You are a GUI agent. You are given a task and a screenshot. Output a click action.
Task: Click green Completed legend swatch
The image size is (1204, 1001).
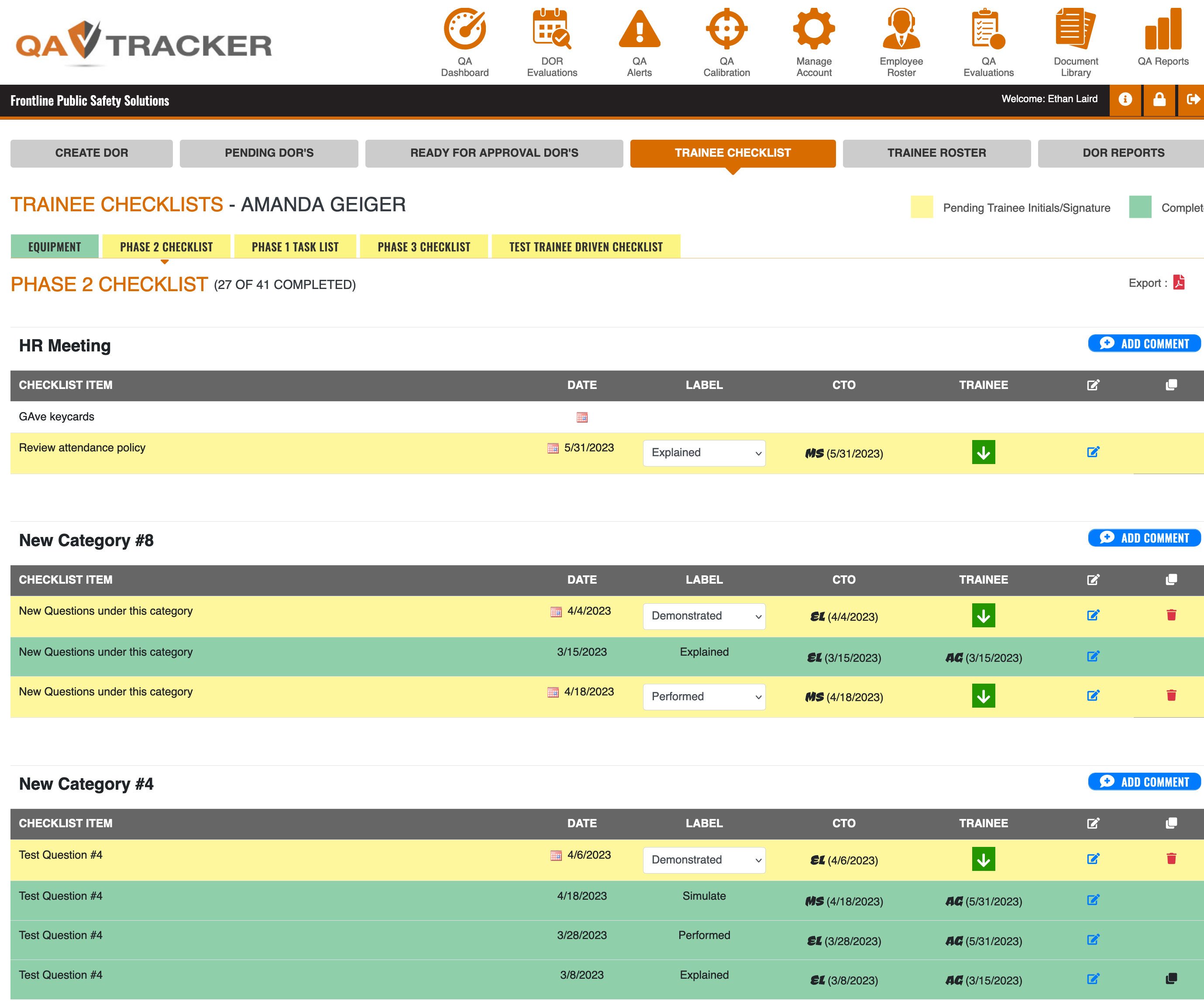tap(1140, 207)
